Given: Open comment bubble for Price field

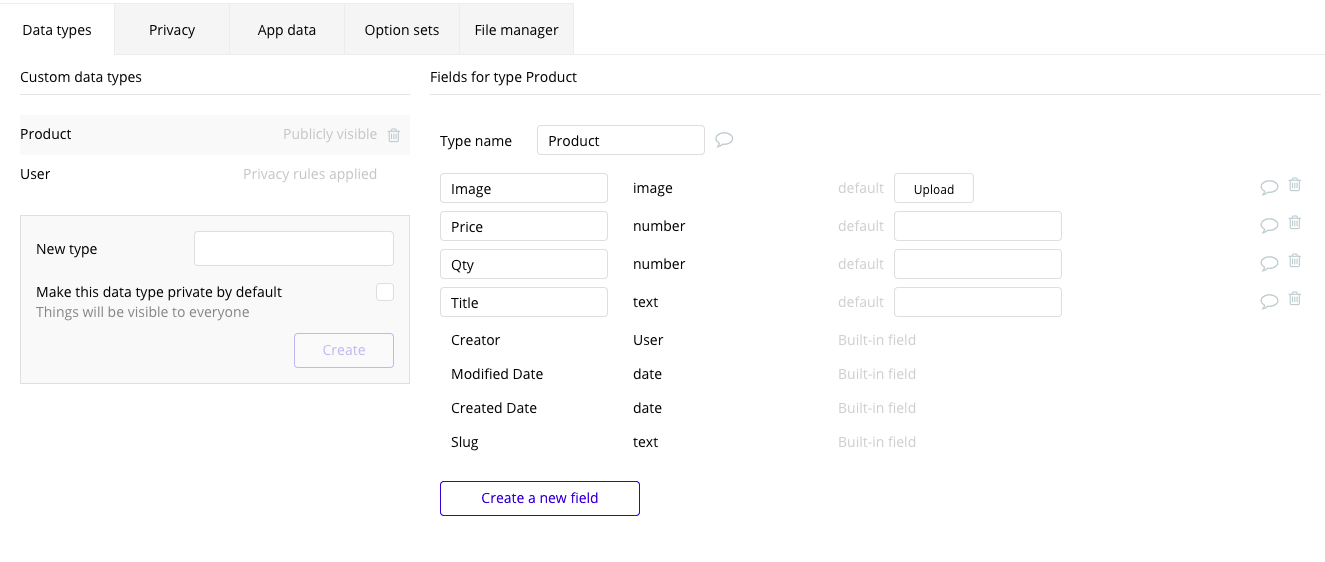Looking at the screenshot, I should click(x=1269, y=225).
